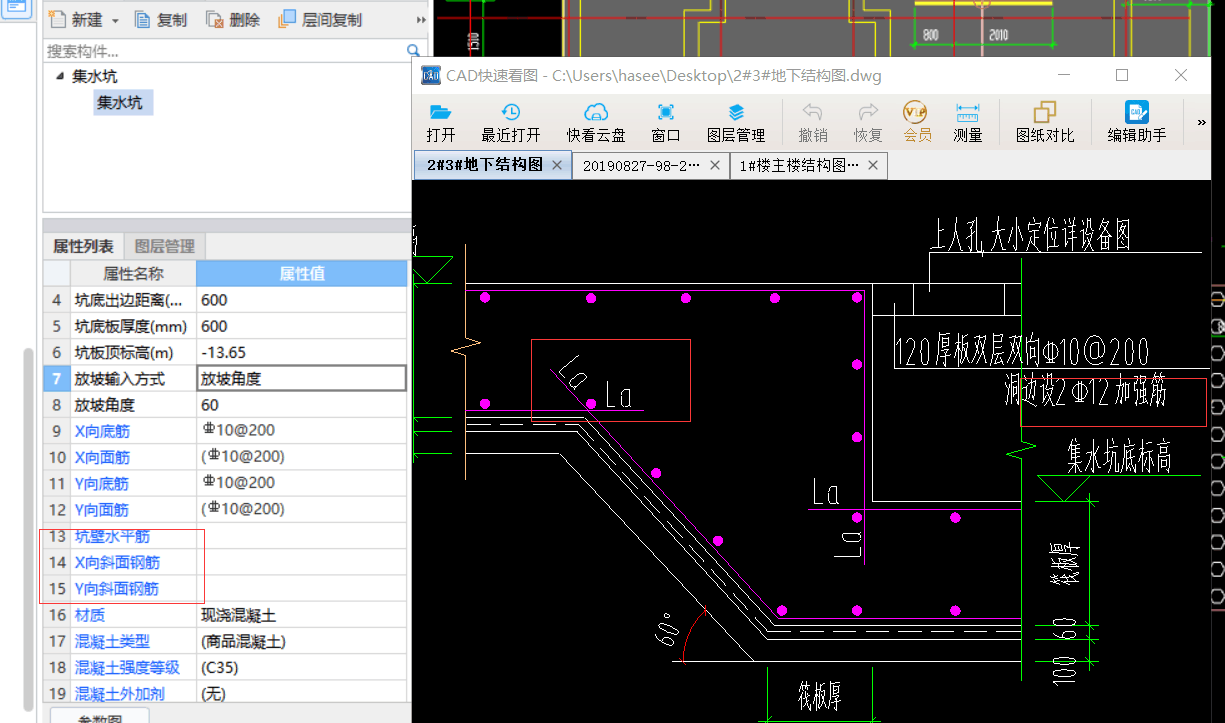Select the 材质 value 现浇混凝土
Viewport: 1225px width, 723px height.
(302, 615)
